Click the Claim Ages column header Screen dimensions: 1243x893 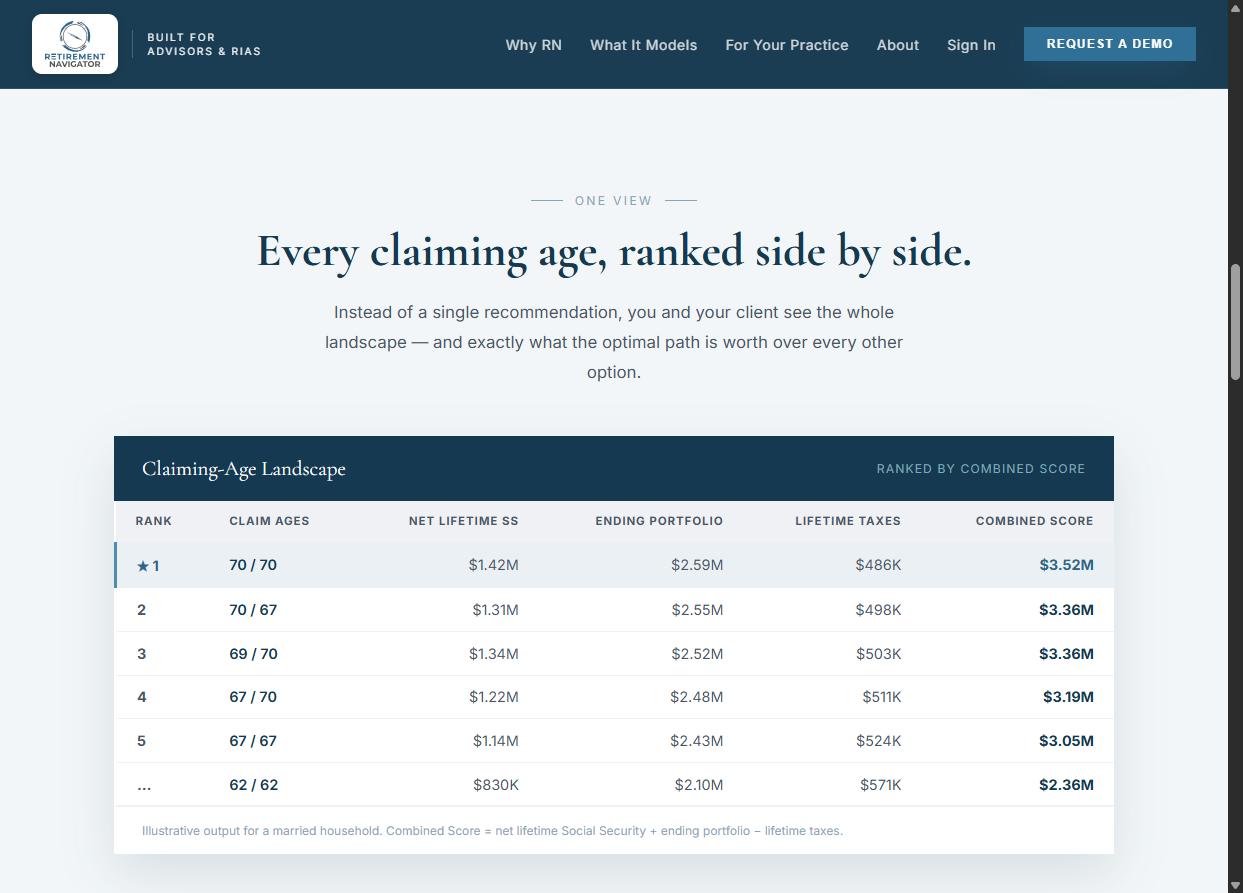[269, 521]
